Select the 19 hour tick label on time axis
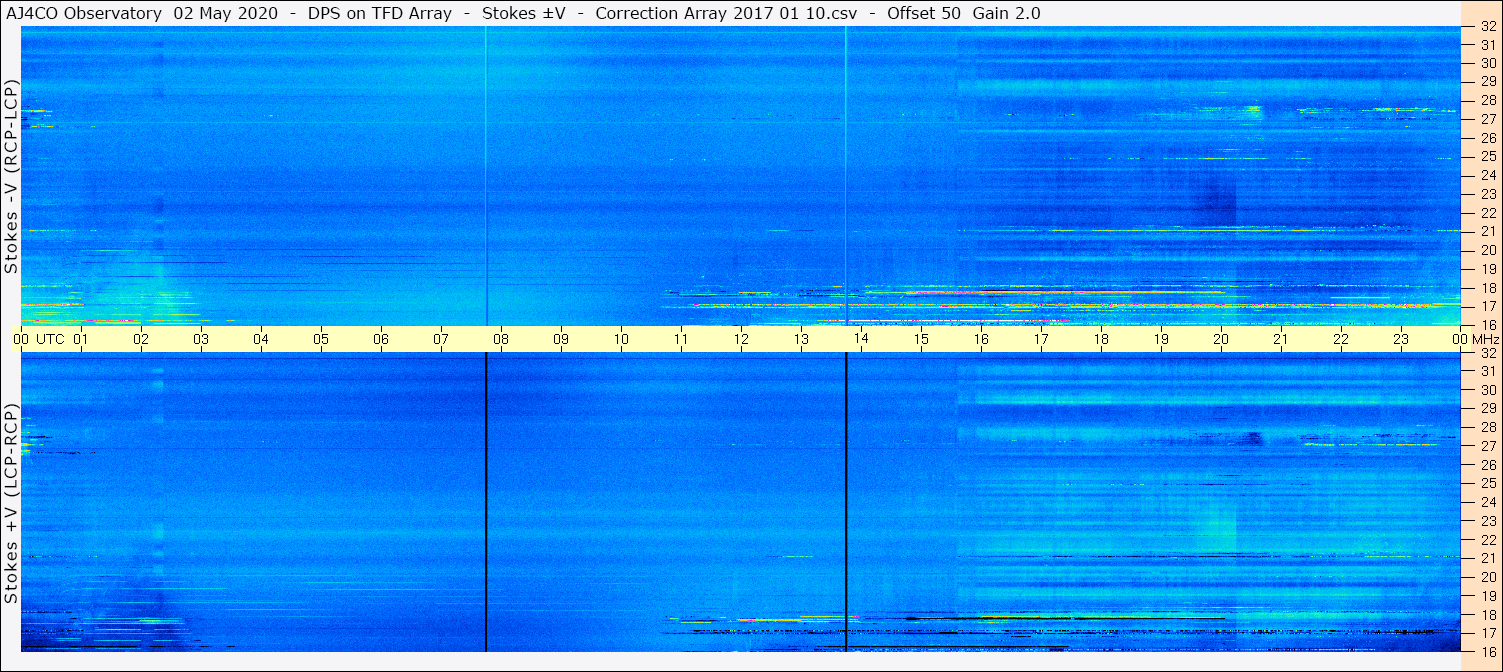This screenshot has height=672, width=1503. pos(1161,340)
